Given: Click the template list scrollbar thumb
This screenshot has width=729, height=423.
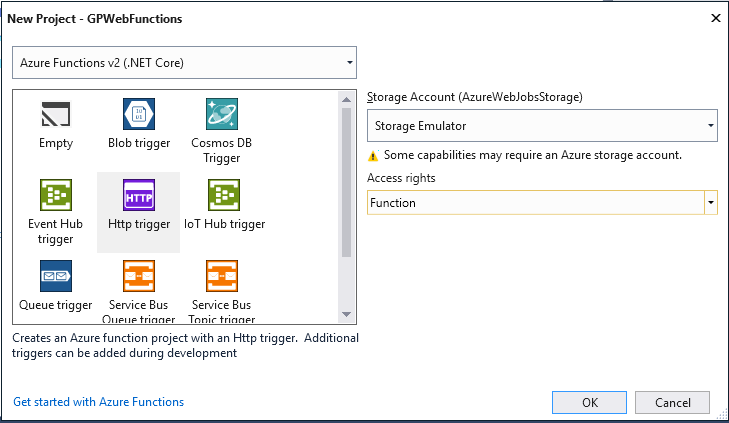Looking at the screenshot, I should click(x=346, y=182).
